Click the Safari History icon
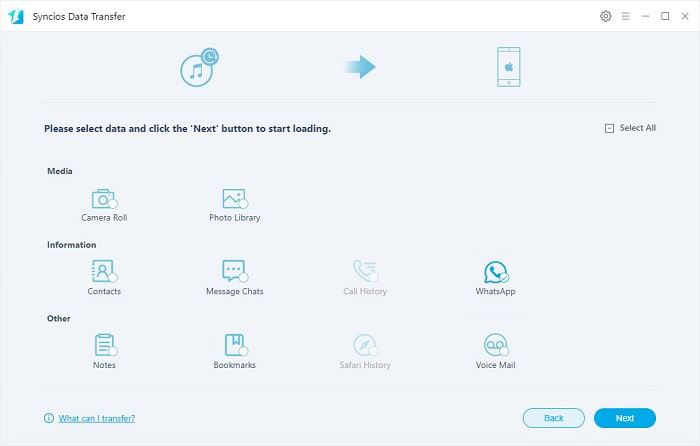The height and width of the screenshot is (446, 700). coord(365,345)
